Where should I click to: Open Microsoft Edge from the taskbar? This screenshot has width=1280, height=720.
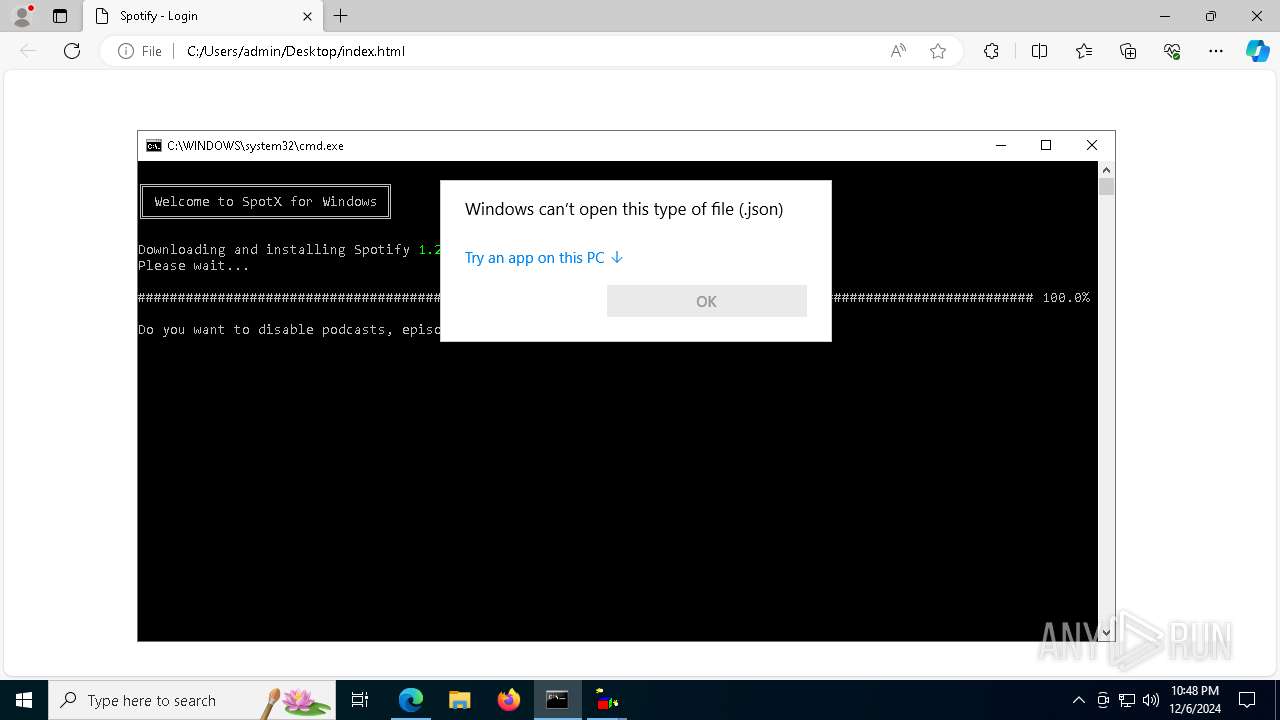411,700
